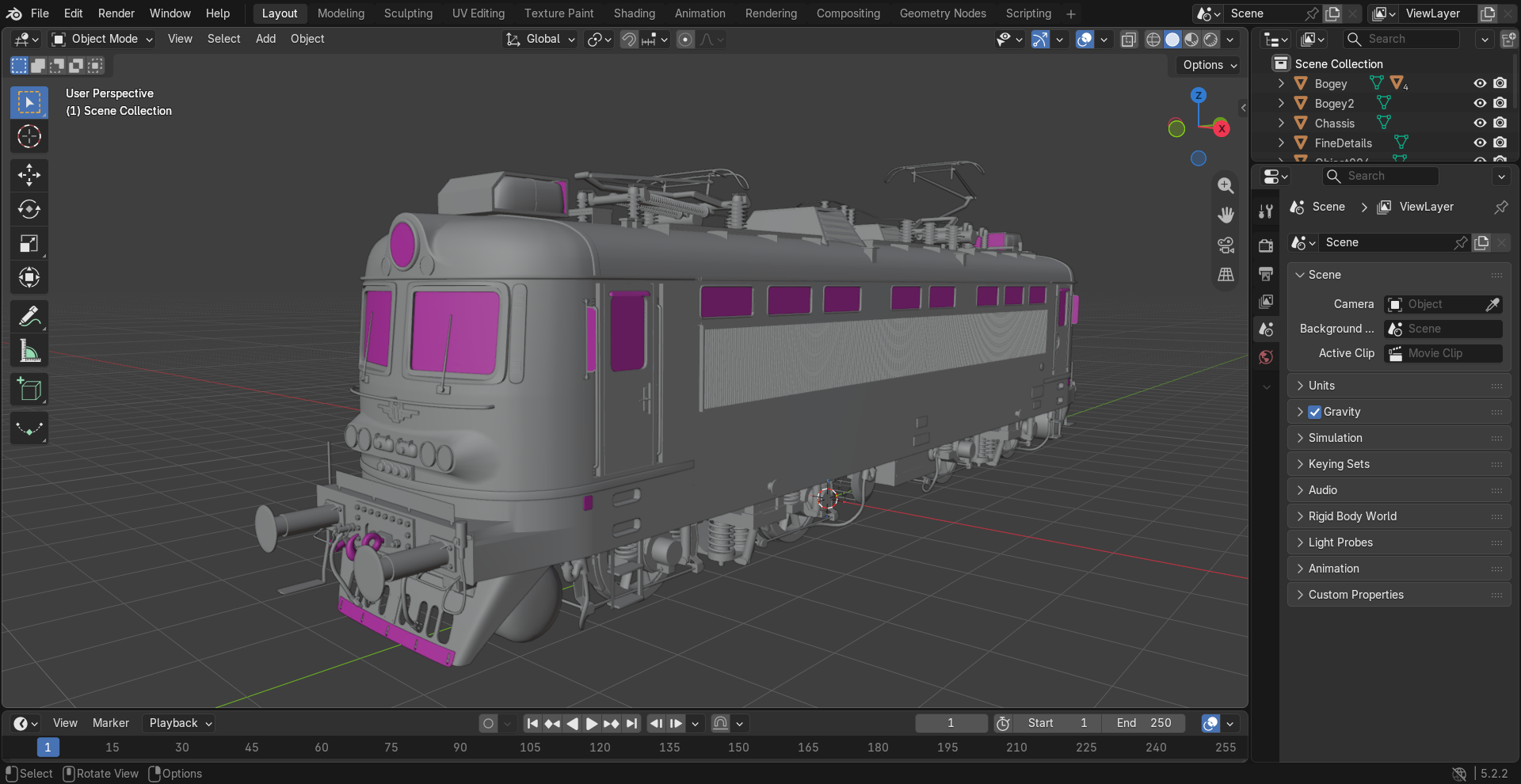
Task: Open the Output properties tab
Action: tap(1266, 274)
